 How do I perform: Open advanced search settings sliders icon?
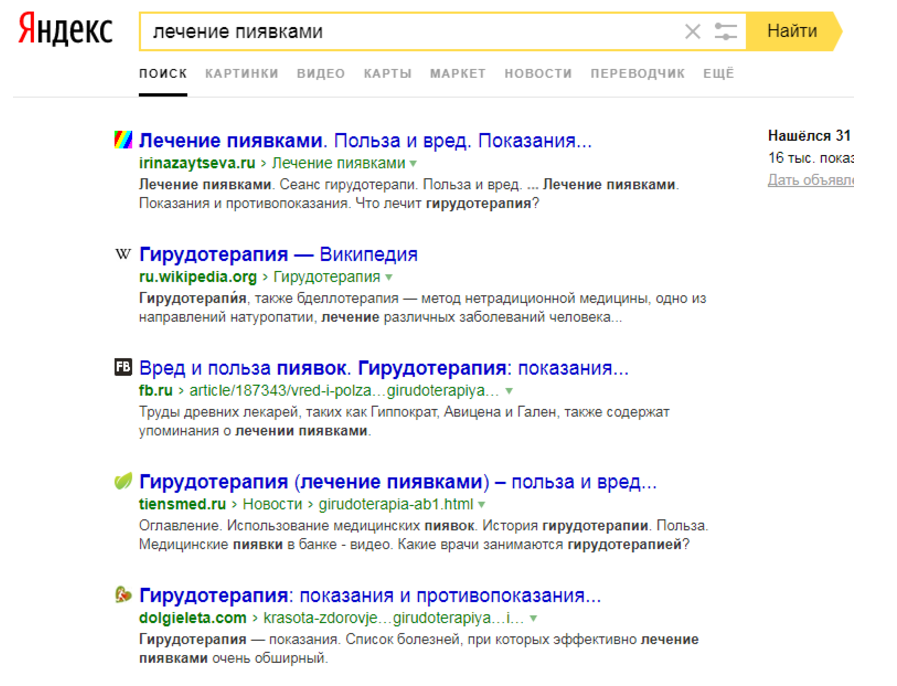point(725,31)
